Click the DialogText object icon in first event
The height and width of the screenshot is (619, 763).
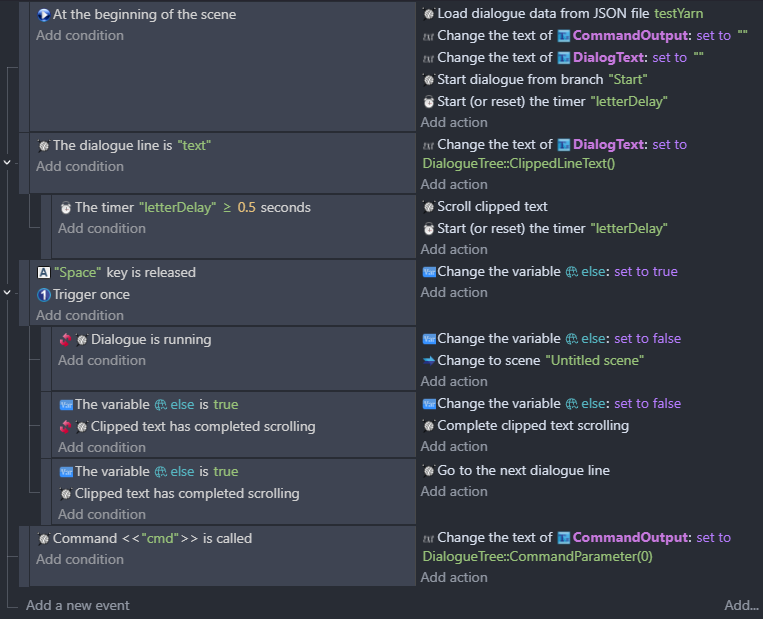(x=563, y=58)
